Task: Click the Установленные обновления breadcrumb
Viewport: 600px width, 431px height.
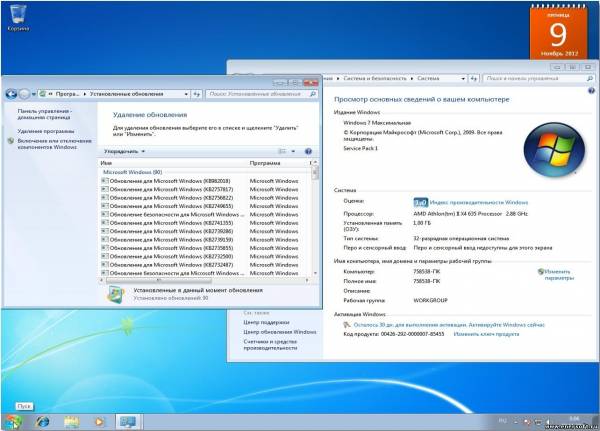Action: pyautogui.click(x=126, y=94)
